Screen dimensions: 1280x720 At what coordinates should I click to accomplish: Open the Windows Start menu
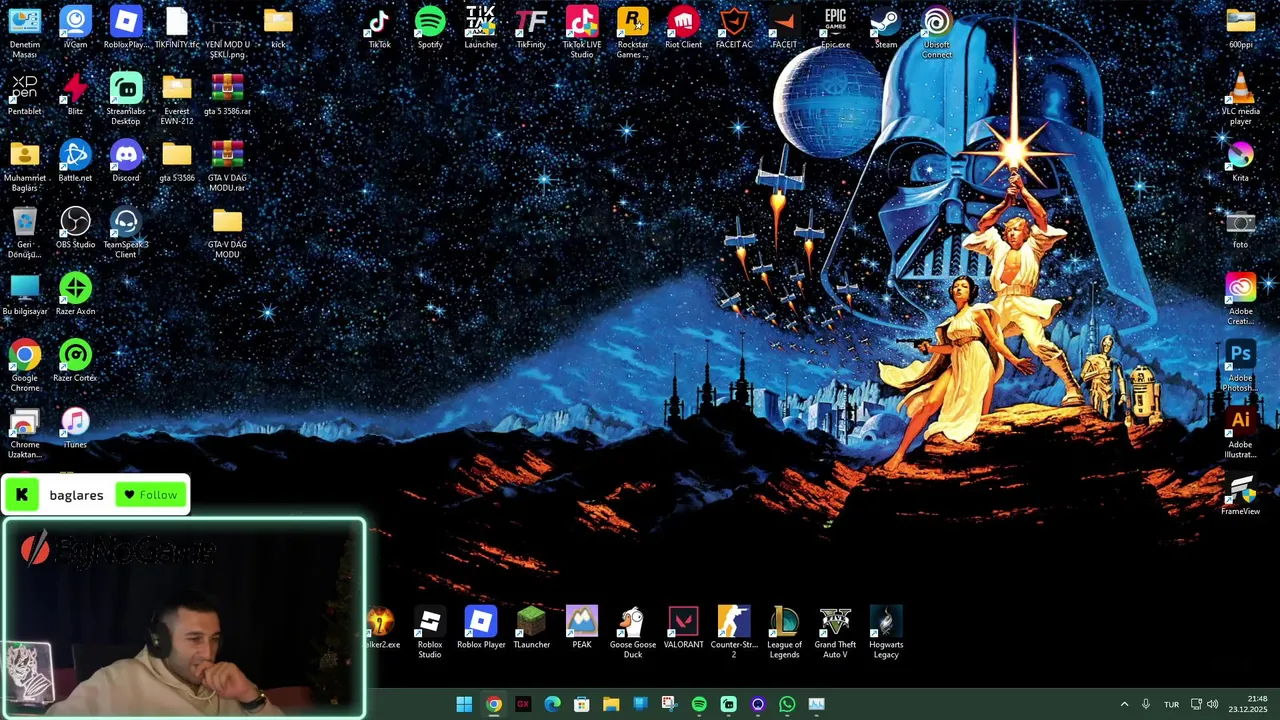(464, 704)
